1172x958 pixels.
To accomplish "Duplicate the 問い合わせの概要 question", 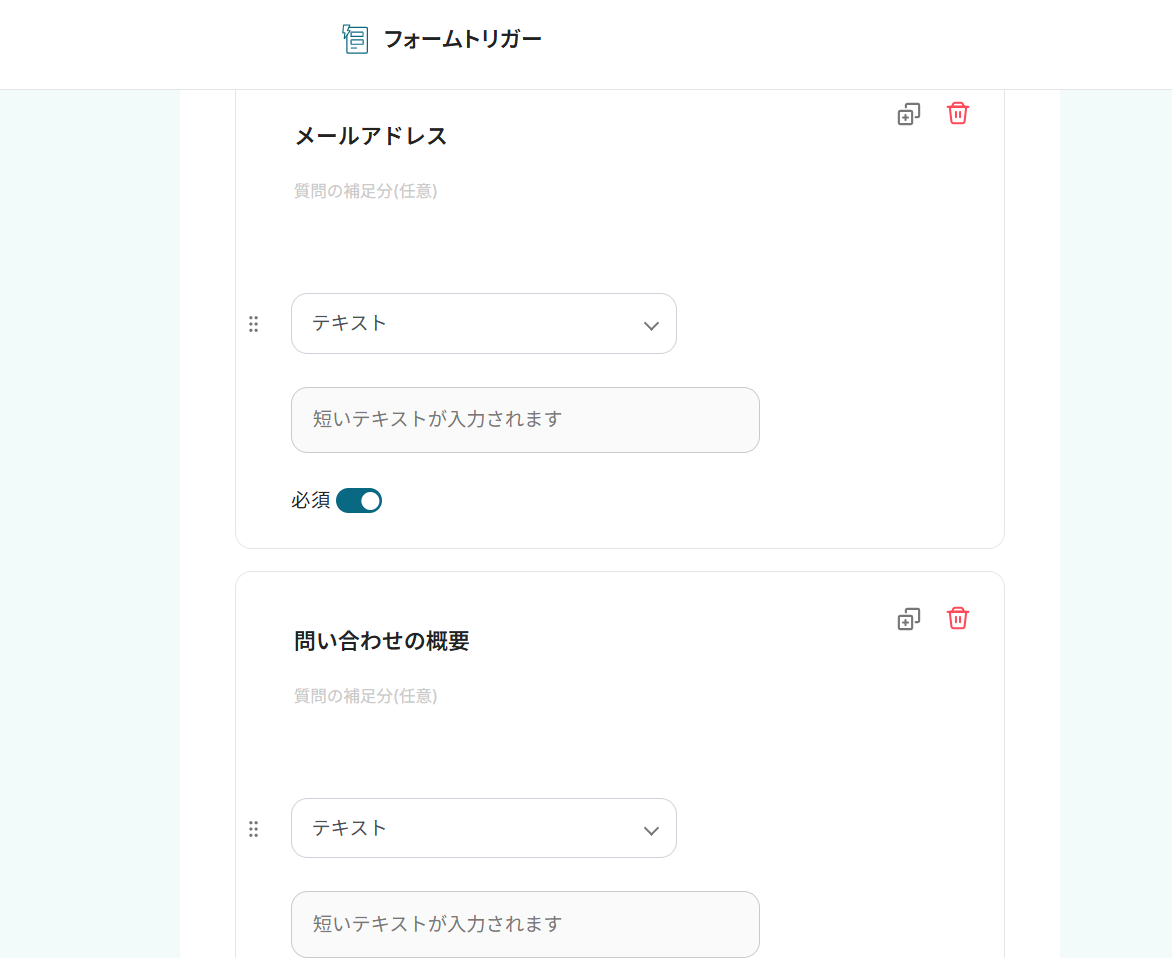I will 908,619.
